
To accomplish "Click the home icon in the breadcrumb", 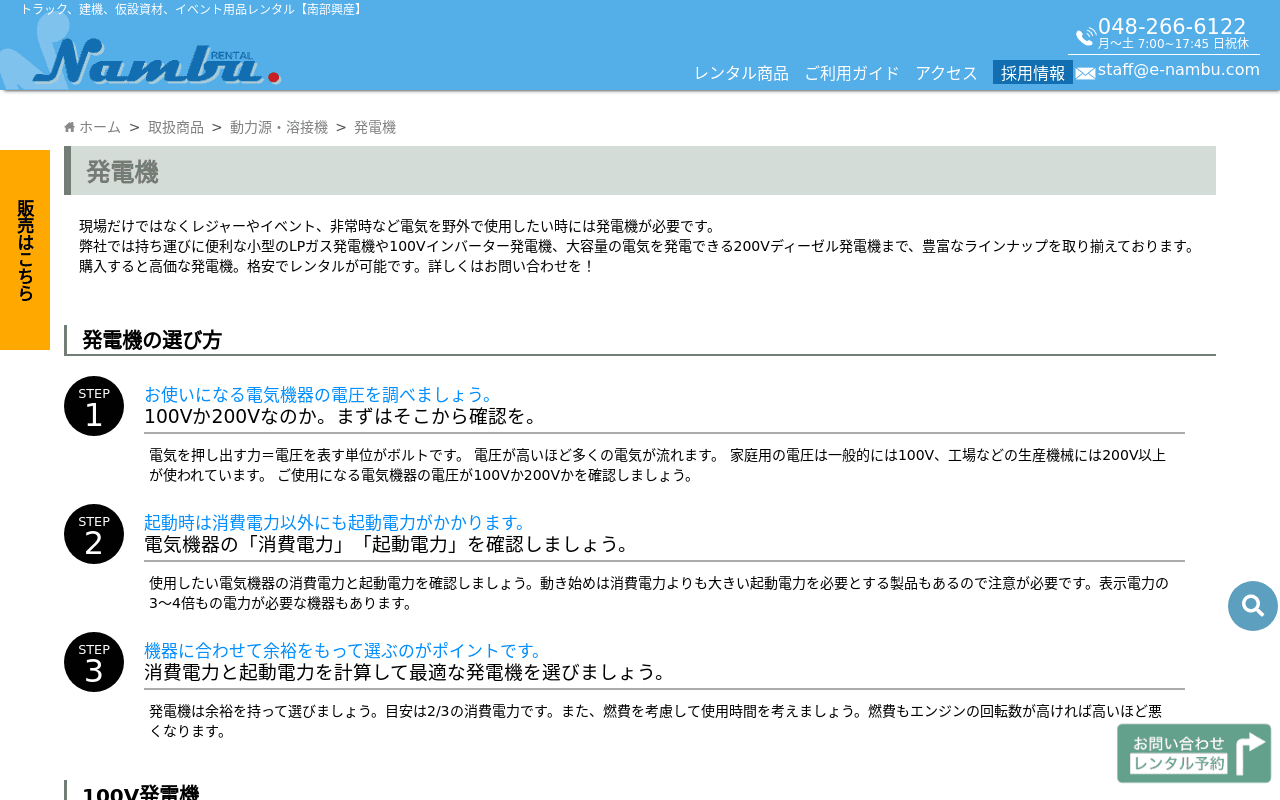I will pyautogui.click(x=69, y=127).
